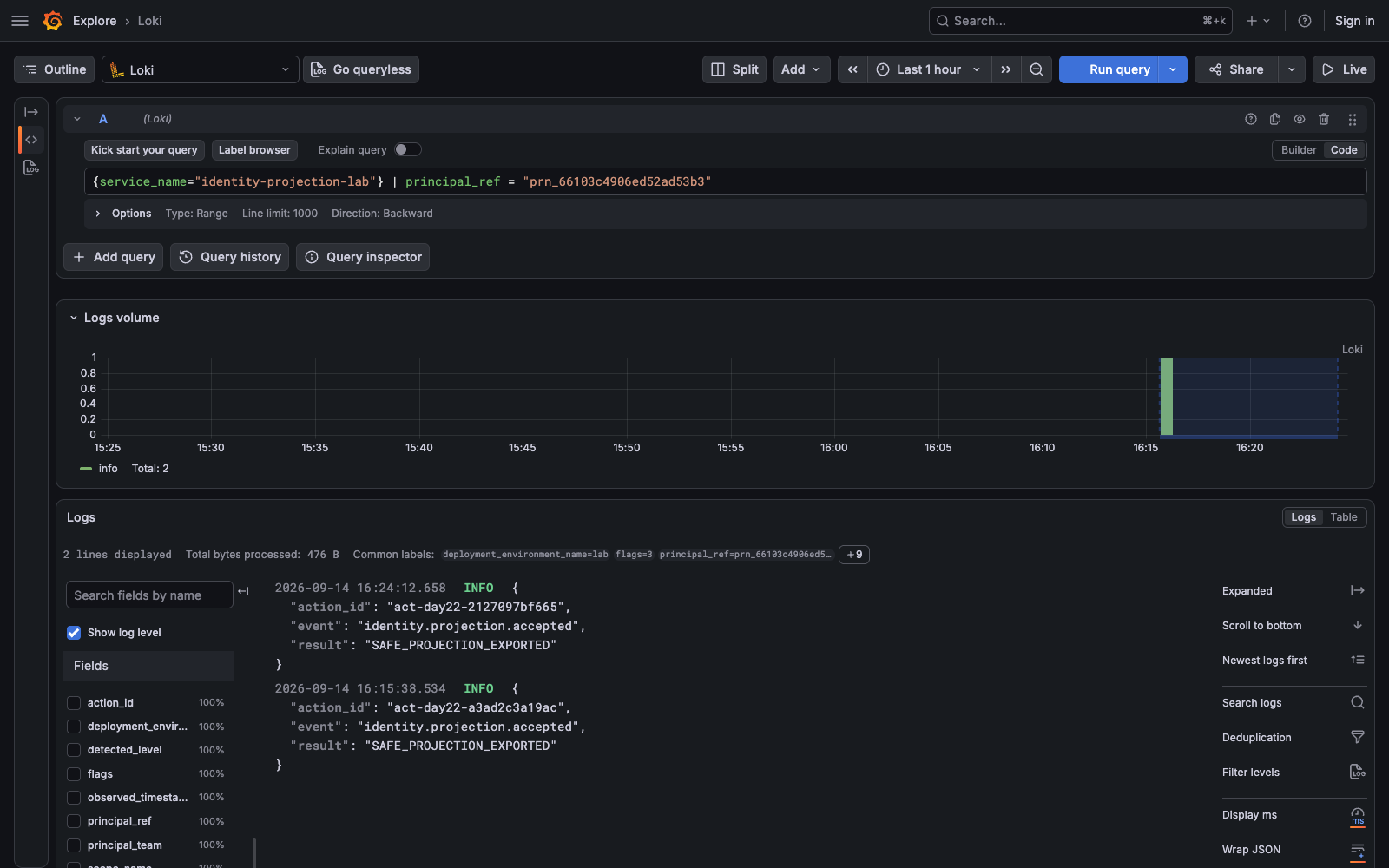The height and width of the screenshot is (868, 1389).
Task: Open Query history
Action: pos(230,257)
